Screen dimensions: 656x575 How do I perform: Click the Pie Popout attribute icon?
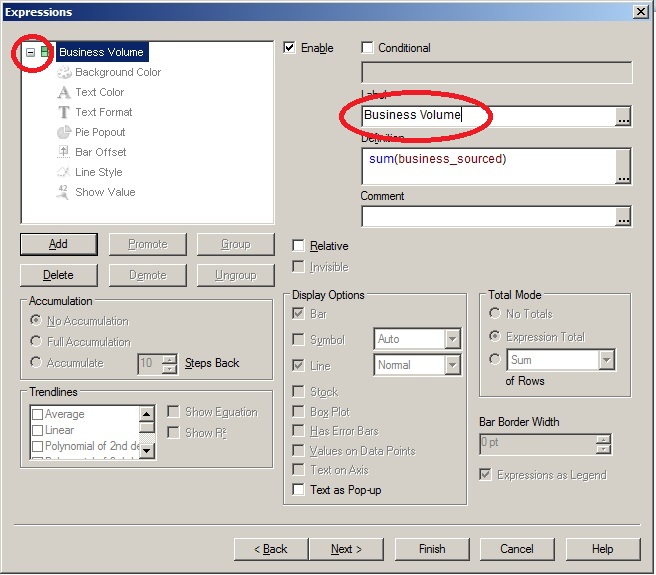coord(64,132)
